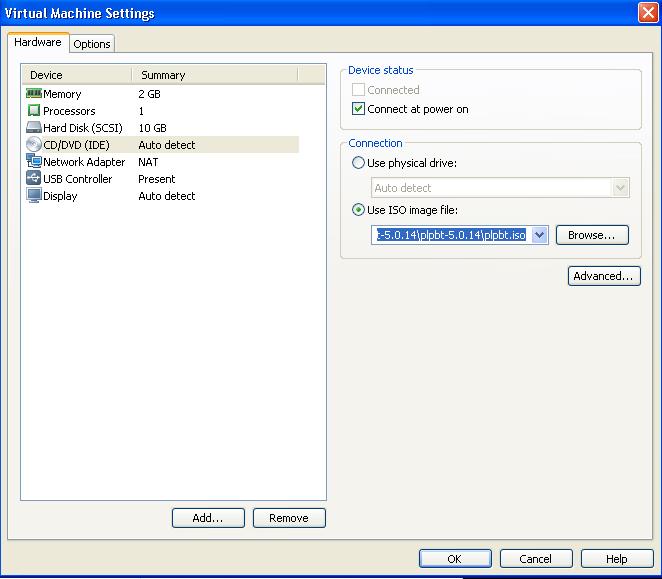Confirm with the OK button
The width and height of the screenshot is (662, 579).
pyautogui.click(x=455, y=559)
